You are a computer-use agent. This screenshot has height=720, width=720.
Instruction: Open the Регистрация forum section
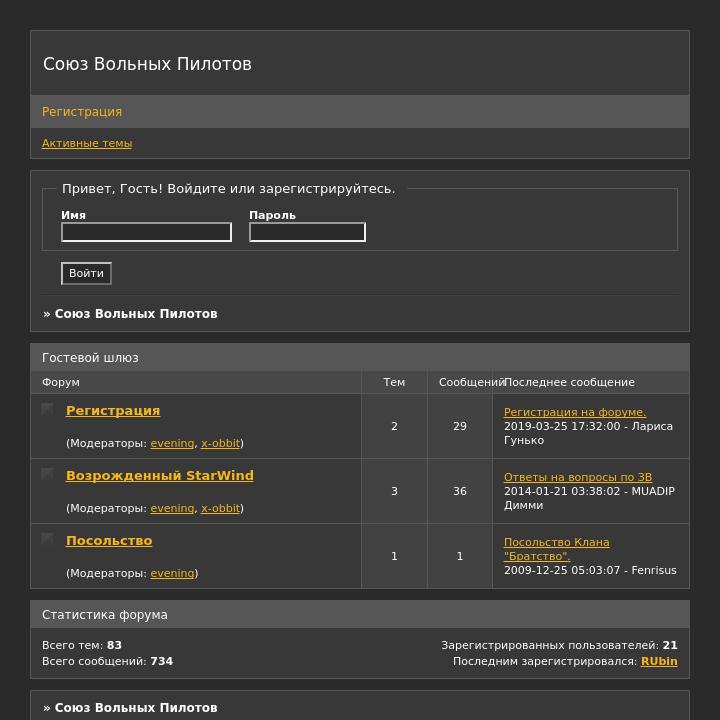tap(113, 411)
